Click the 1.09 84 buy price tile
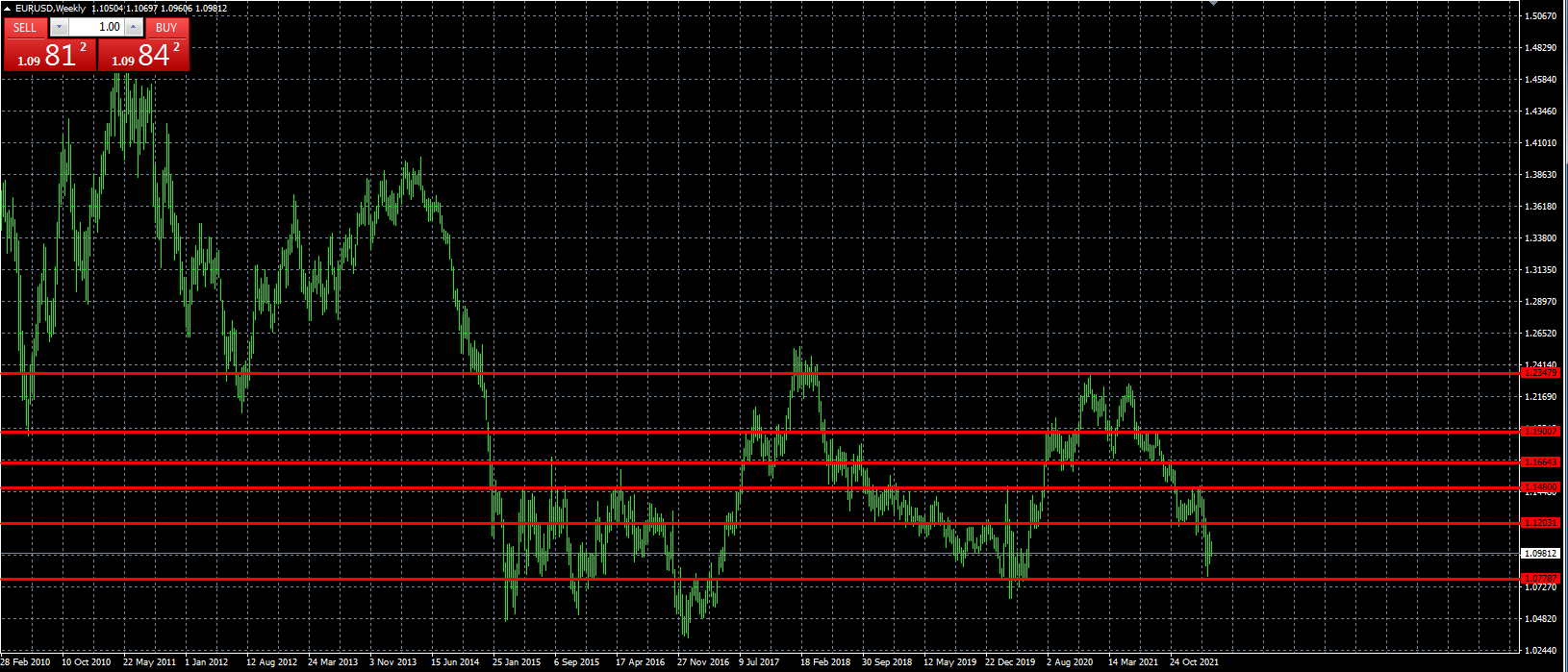Image resolution: width=1568 pixels, height=672 pixels. click(144, 55)
